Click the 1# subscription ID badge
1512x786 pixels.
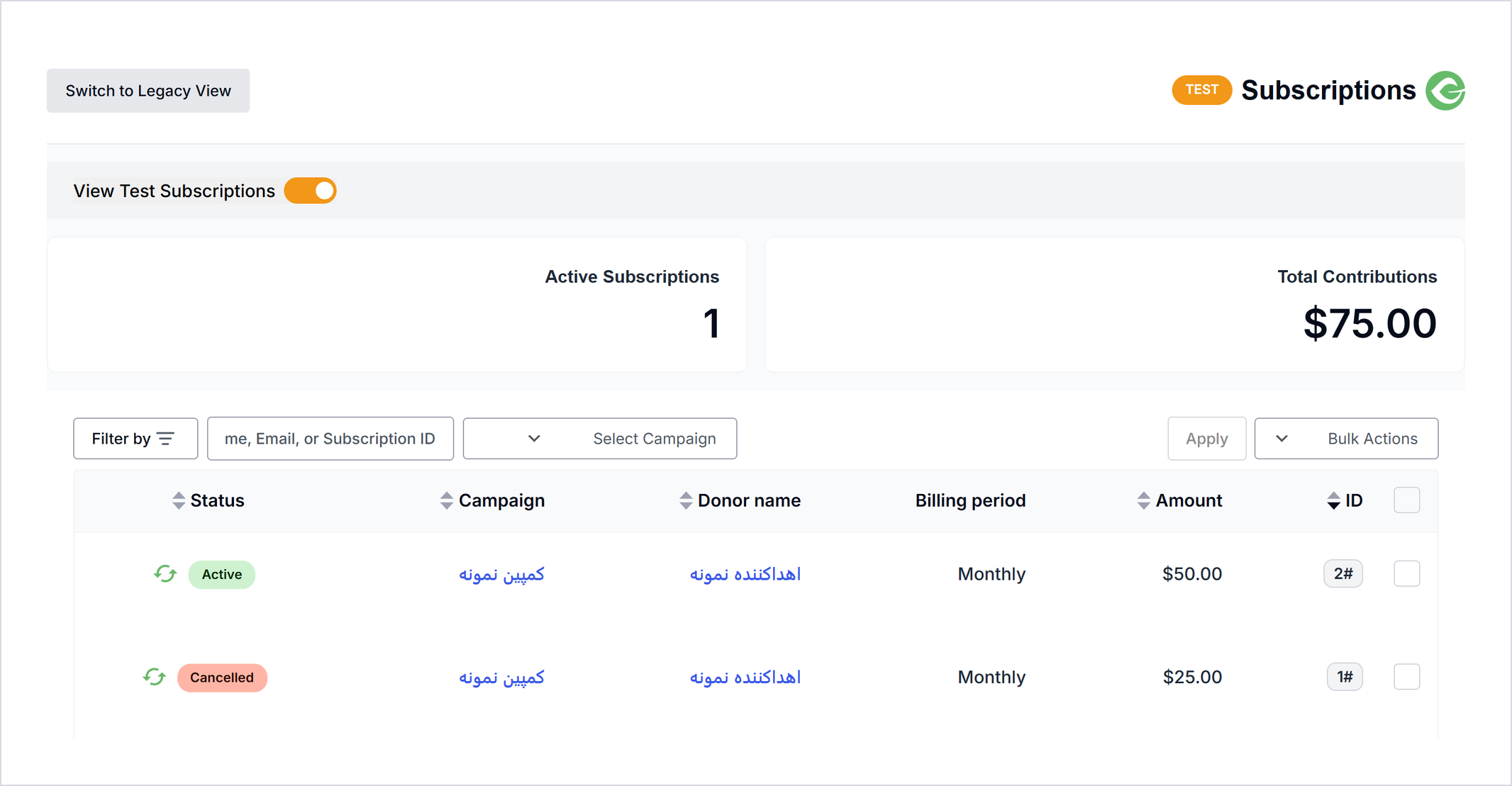[x=1345, y=677]
